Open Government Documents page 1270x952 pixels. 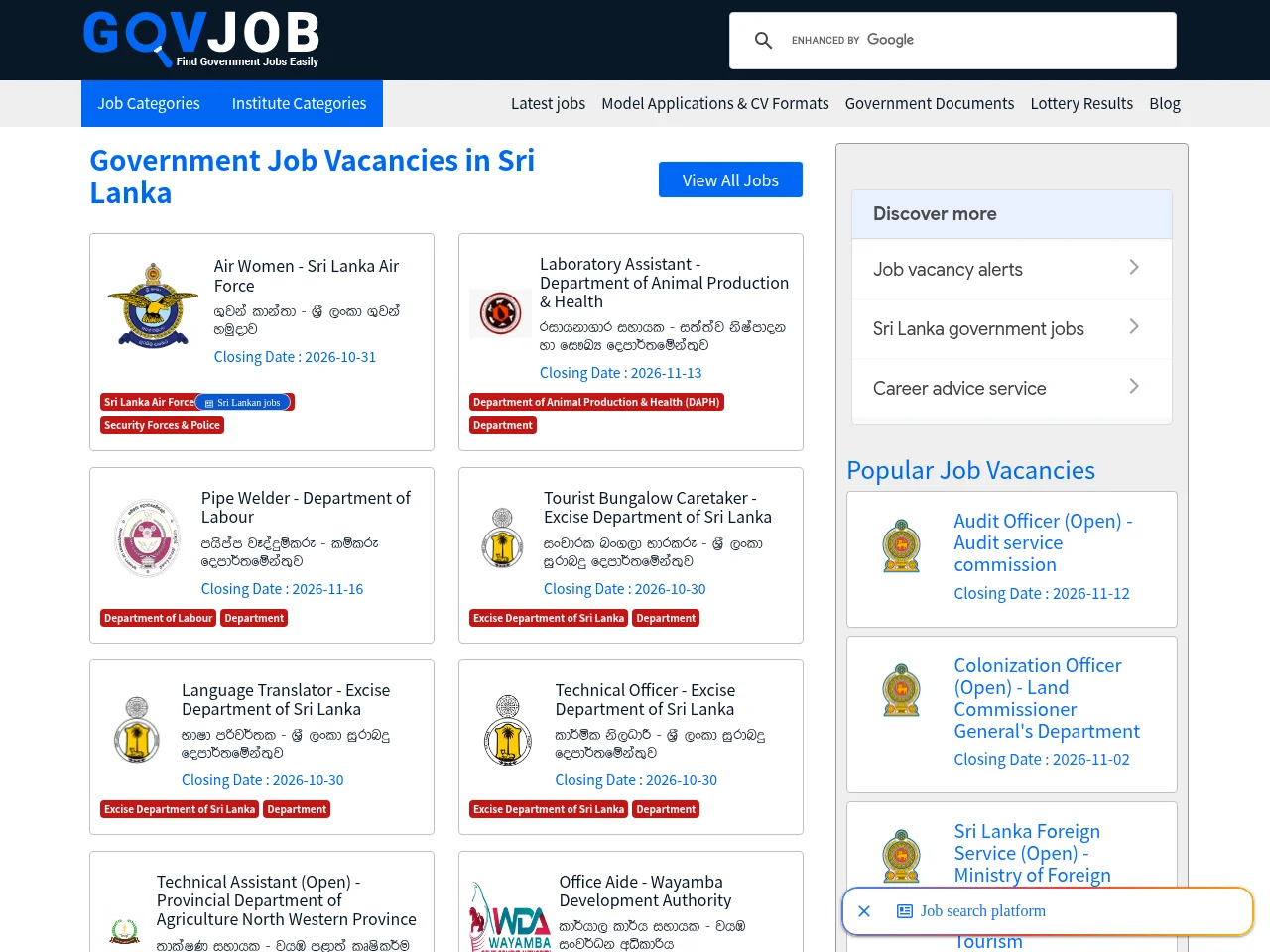tap(930, 103)
